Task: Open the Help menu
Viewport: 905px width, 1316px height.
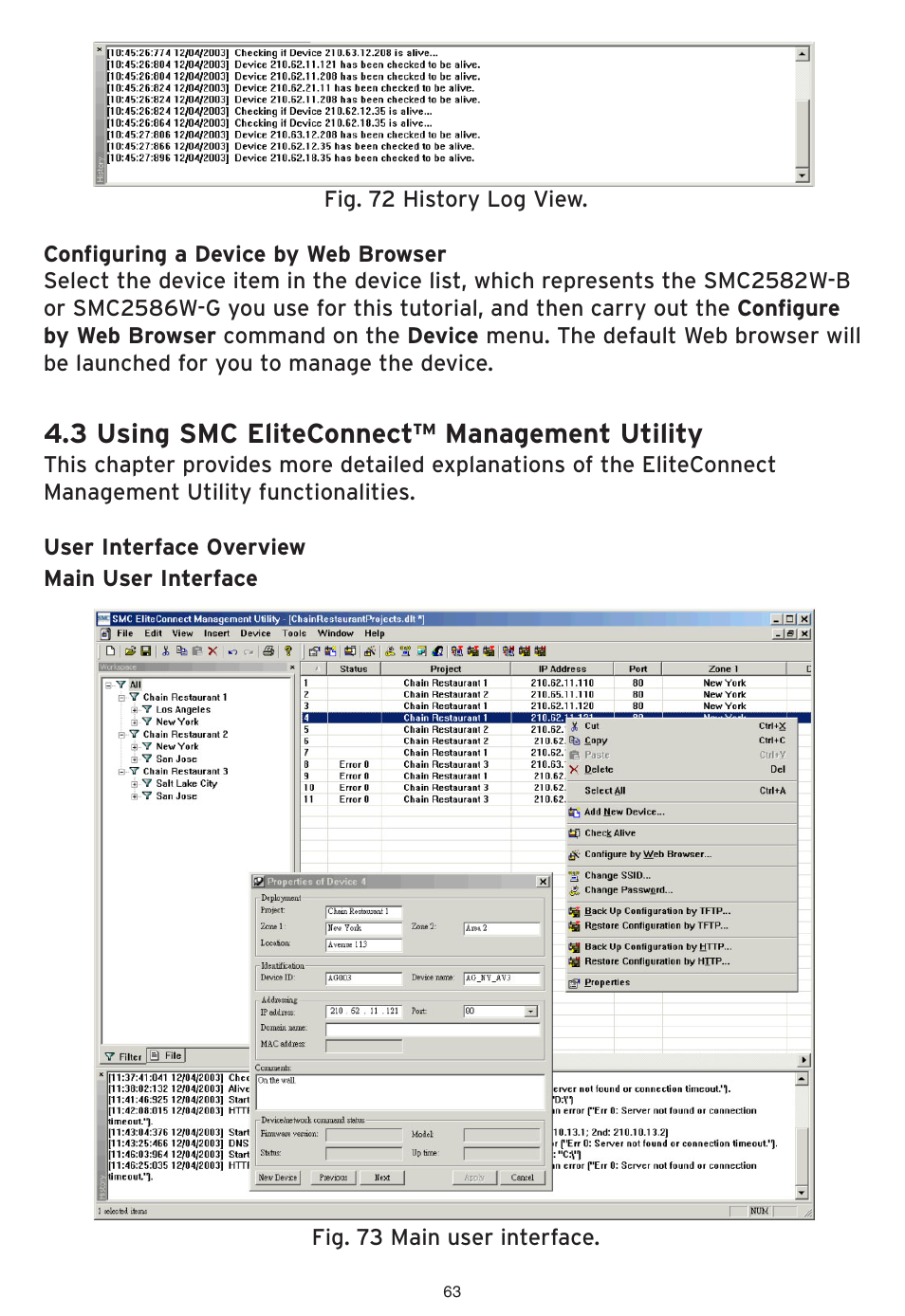Action: pyautogui.click(x=375, y=633)
